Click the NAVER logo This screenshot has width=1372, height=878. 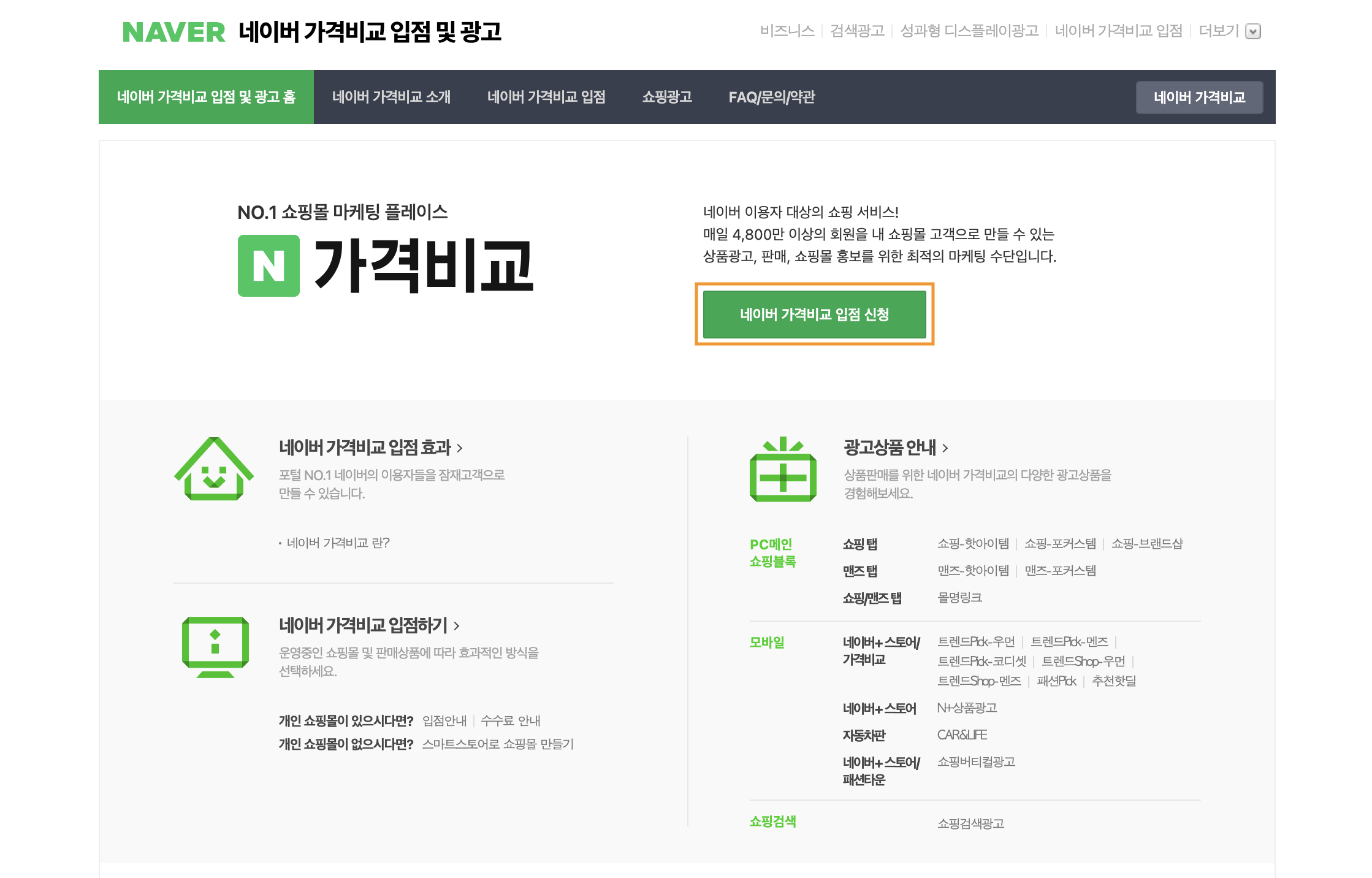[174, 32]
